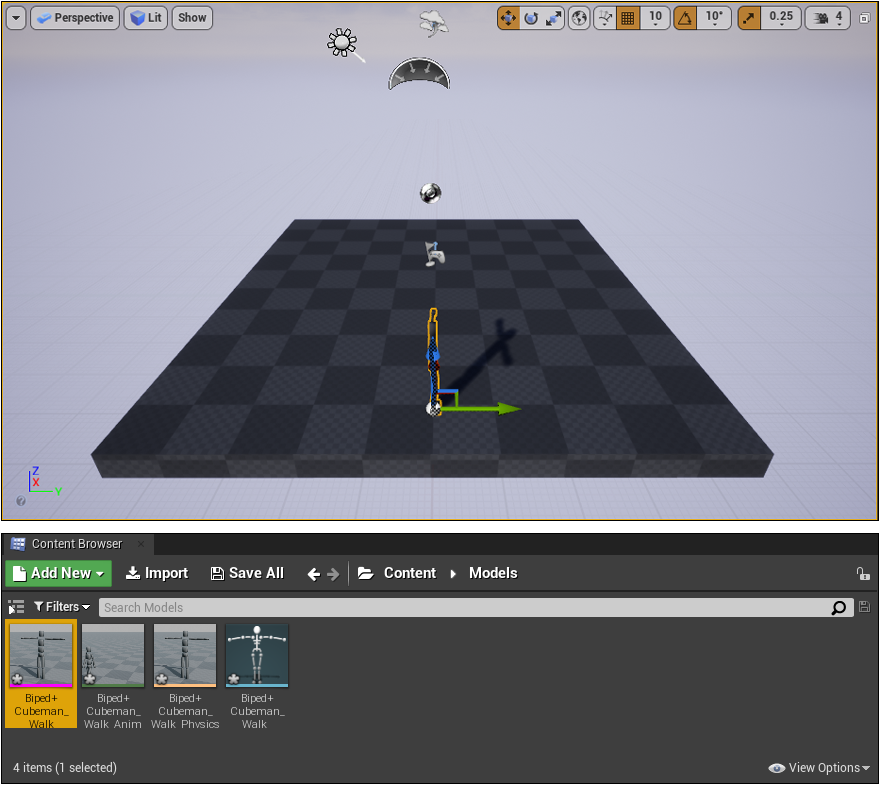Select the sphere reflection capture icon
880x785 pixels.
coord(430,193)
